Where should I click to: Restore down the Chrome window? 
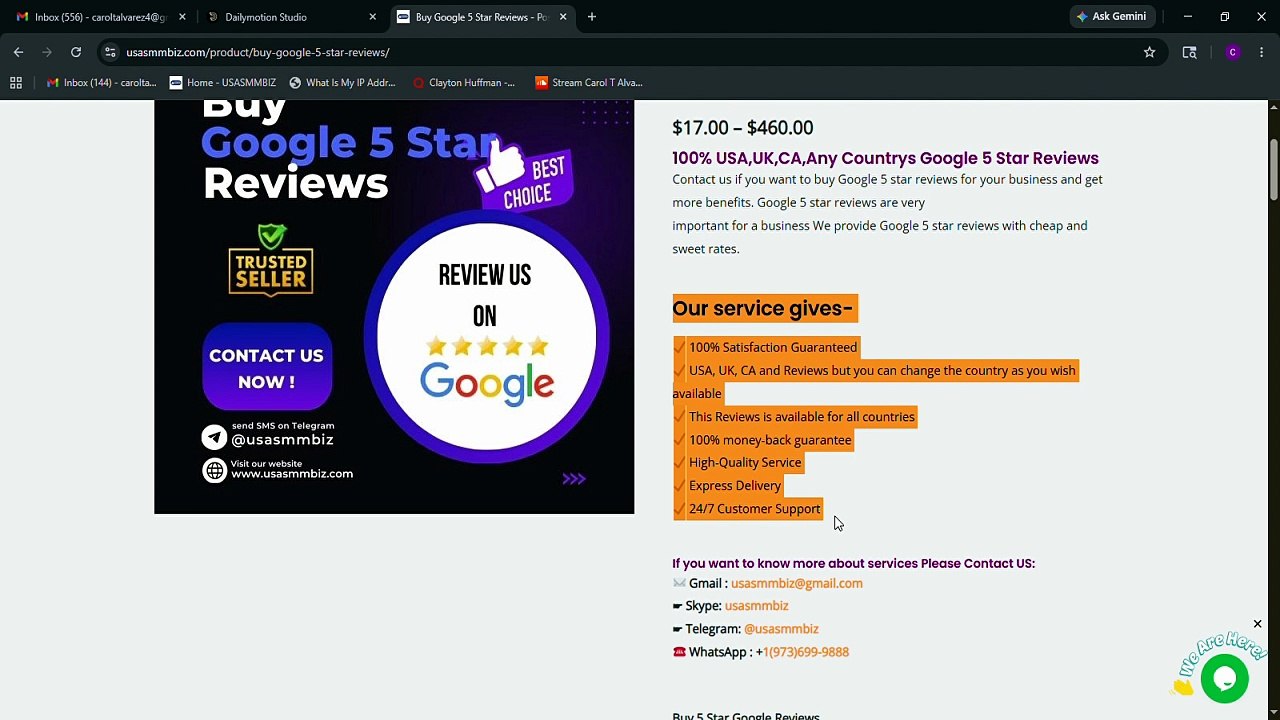pyautogui.click(x=1224, y=17)
